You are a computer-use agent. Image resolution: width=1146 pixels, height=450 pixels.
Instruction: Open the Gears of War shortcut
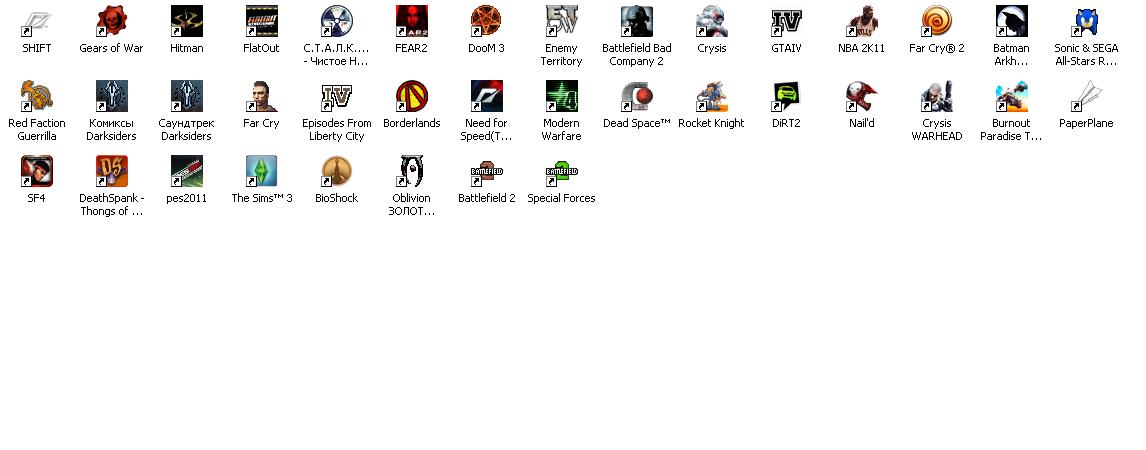point(112,21)
